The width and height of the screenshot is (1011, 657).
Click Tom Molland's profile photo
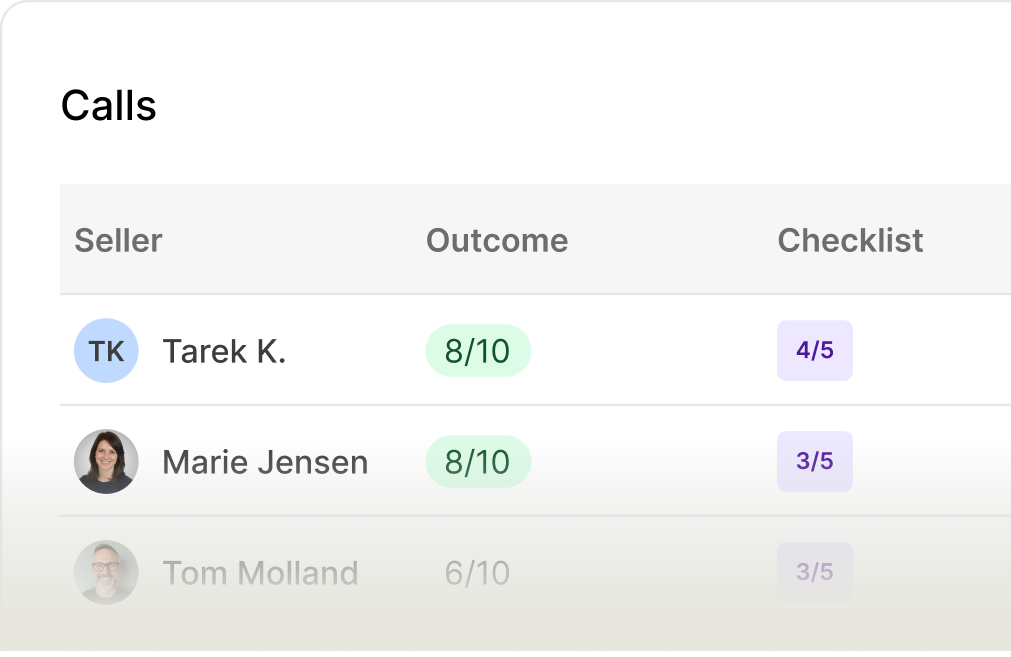point(106,572)
